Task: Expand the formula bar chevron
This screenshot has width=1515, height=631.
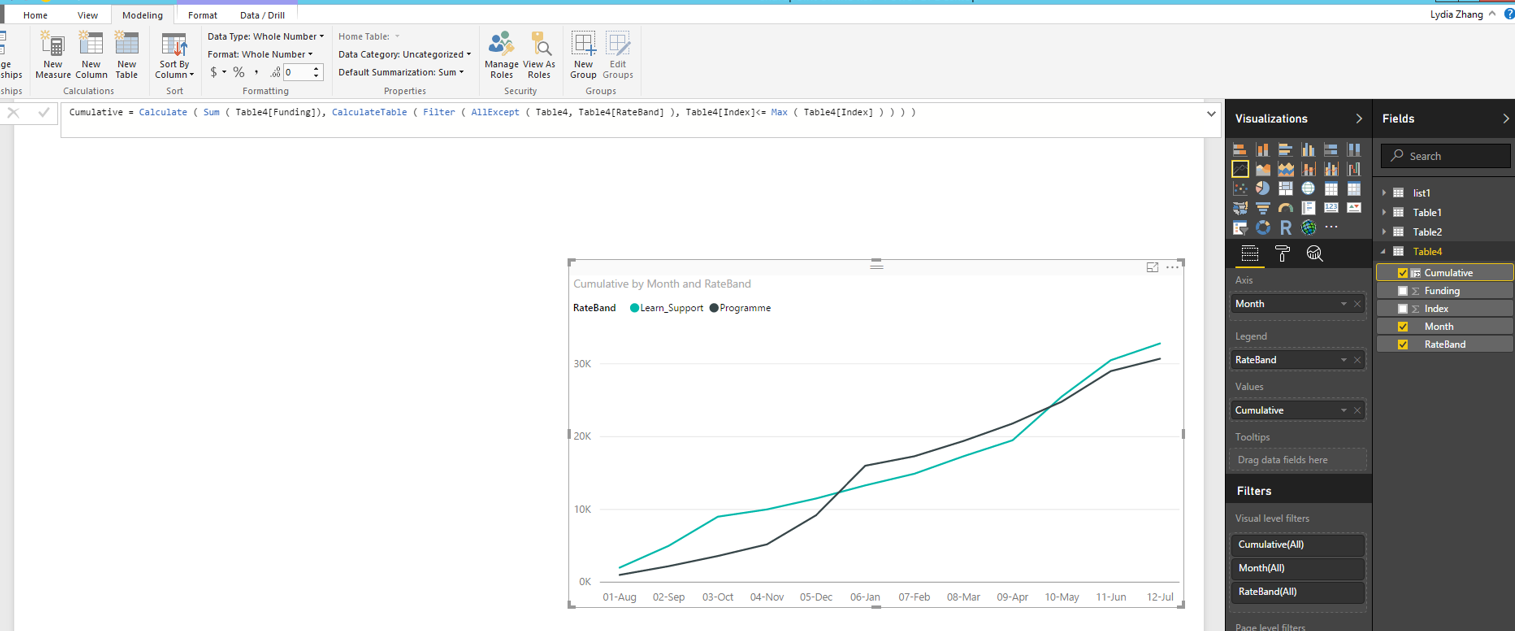Action: point(1211,114)
